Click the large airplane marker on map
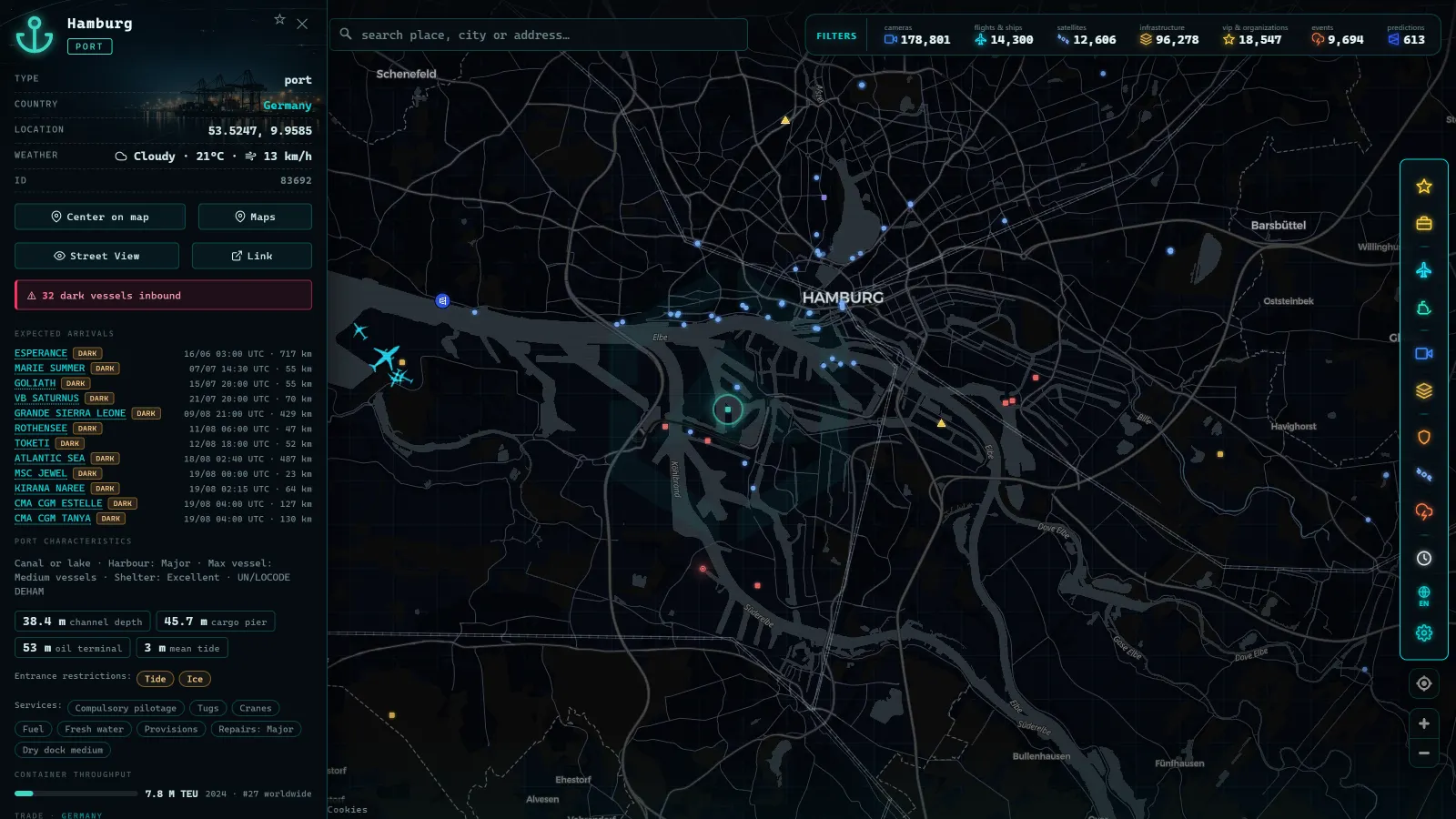 coord(386,357)
